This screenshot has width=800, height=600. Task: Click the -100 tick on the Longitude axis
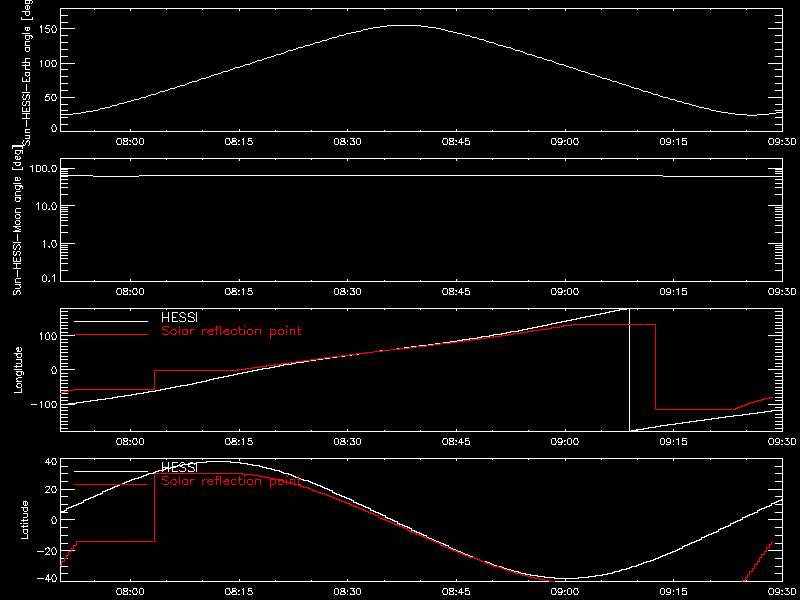43,404
